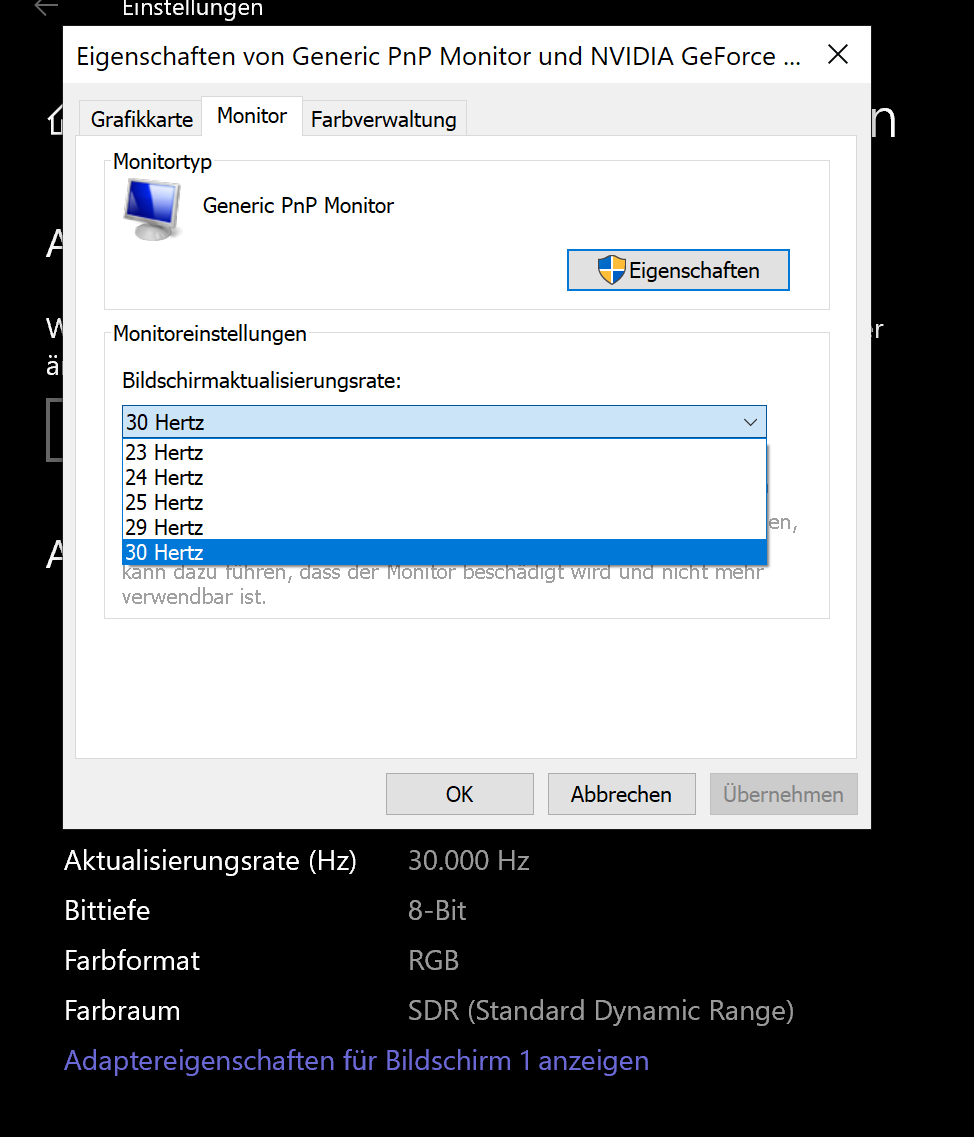
Task: Cancel the dialog with Abbrechen
Action: tap(621, 793)
